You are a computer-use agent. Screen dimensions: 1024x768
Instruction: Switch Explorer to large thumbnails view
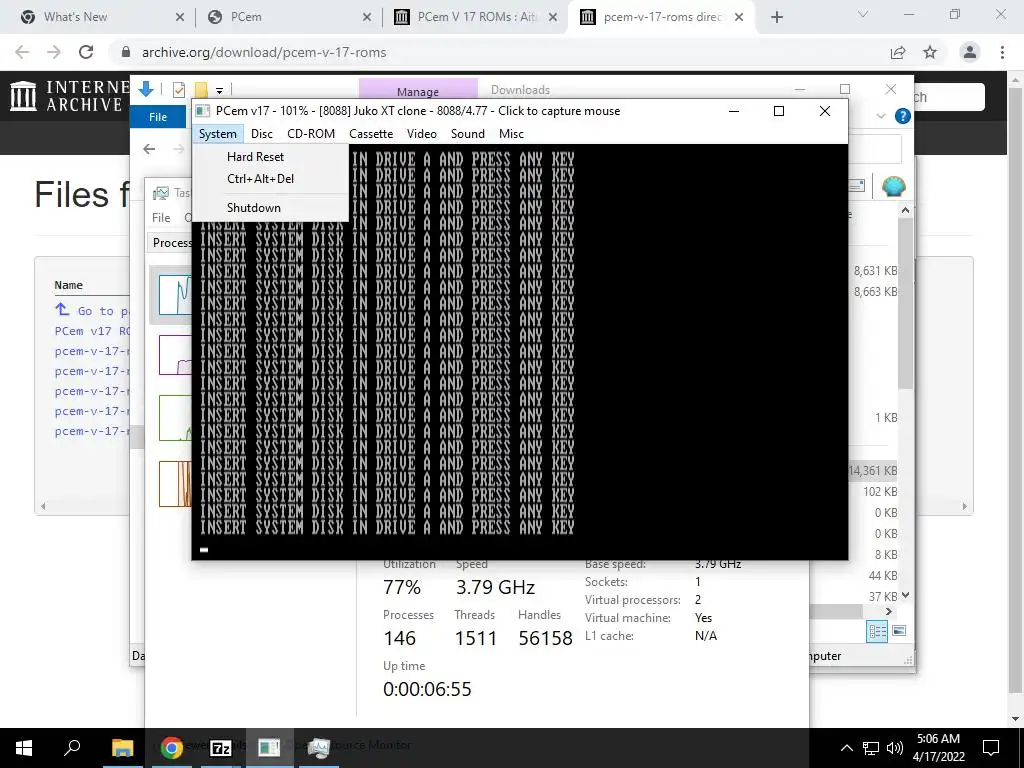pos(899,631)
